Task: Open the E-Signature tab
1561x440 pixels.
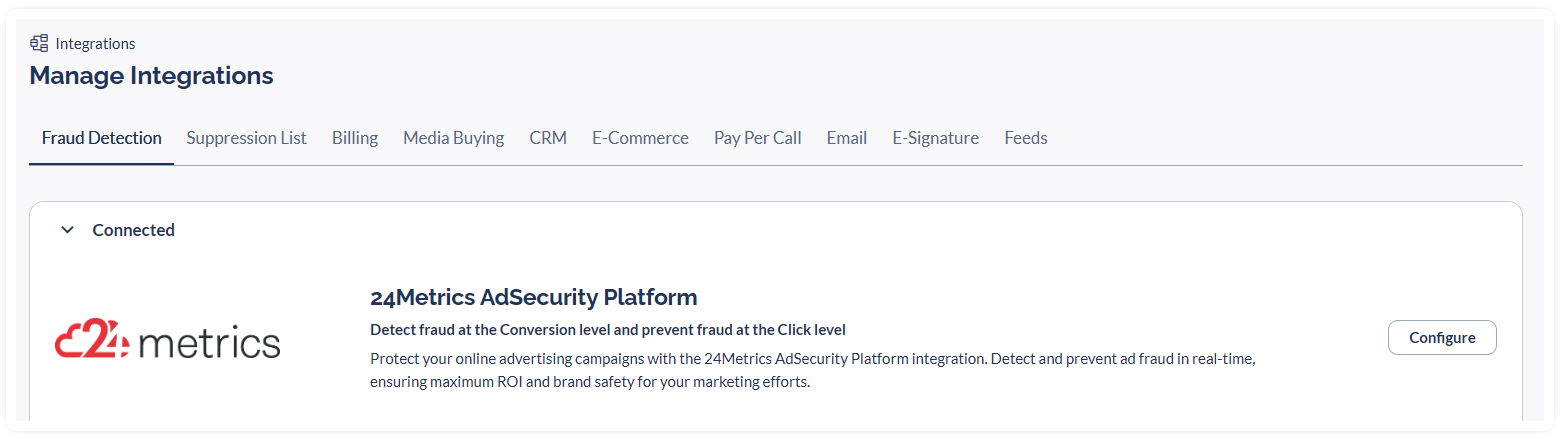Action: pos(935,138)
